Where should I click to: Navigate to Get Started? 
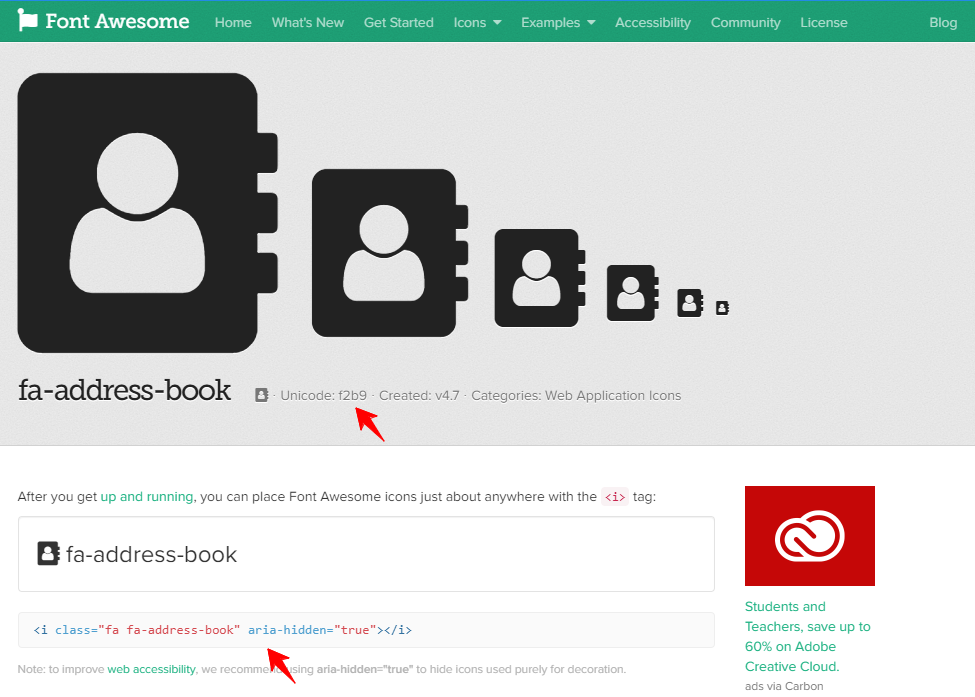[x=399, y=22]
